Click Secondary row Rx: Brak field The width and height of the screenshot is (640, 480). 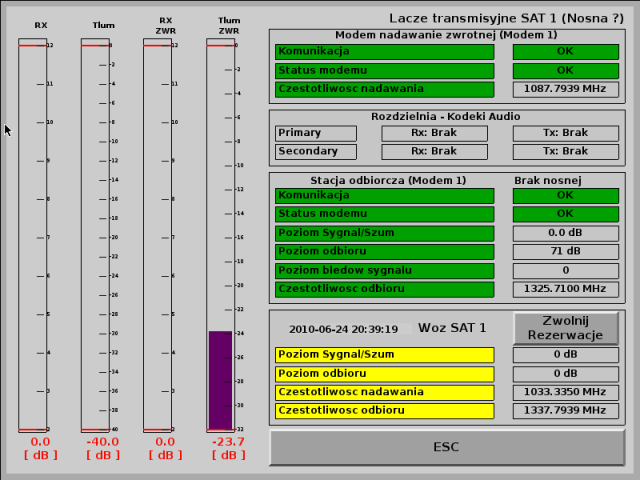point(434,151)
